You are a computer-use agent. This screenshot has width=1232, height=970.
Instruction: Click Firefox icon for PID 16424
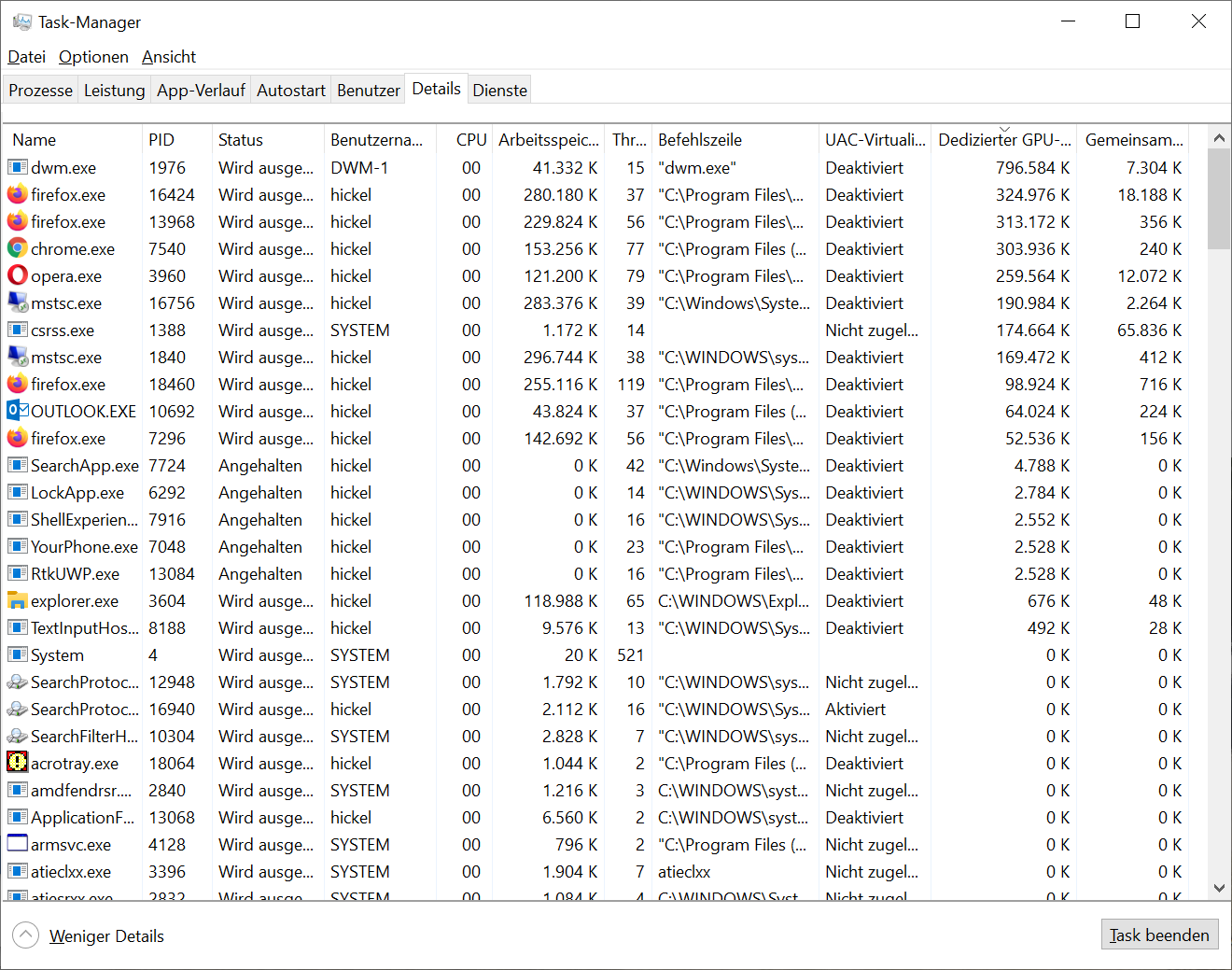[x=18, y=195]
